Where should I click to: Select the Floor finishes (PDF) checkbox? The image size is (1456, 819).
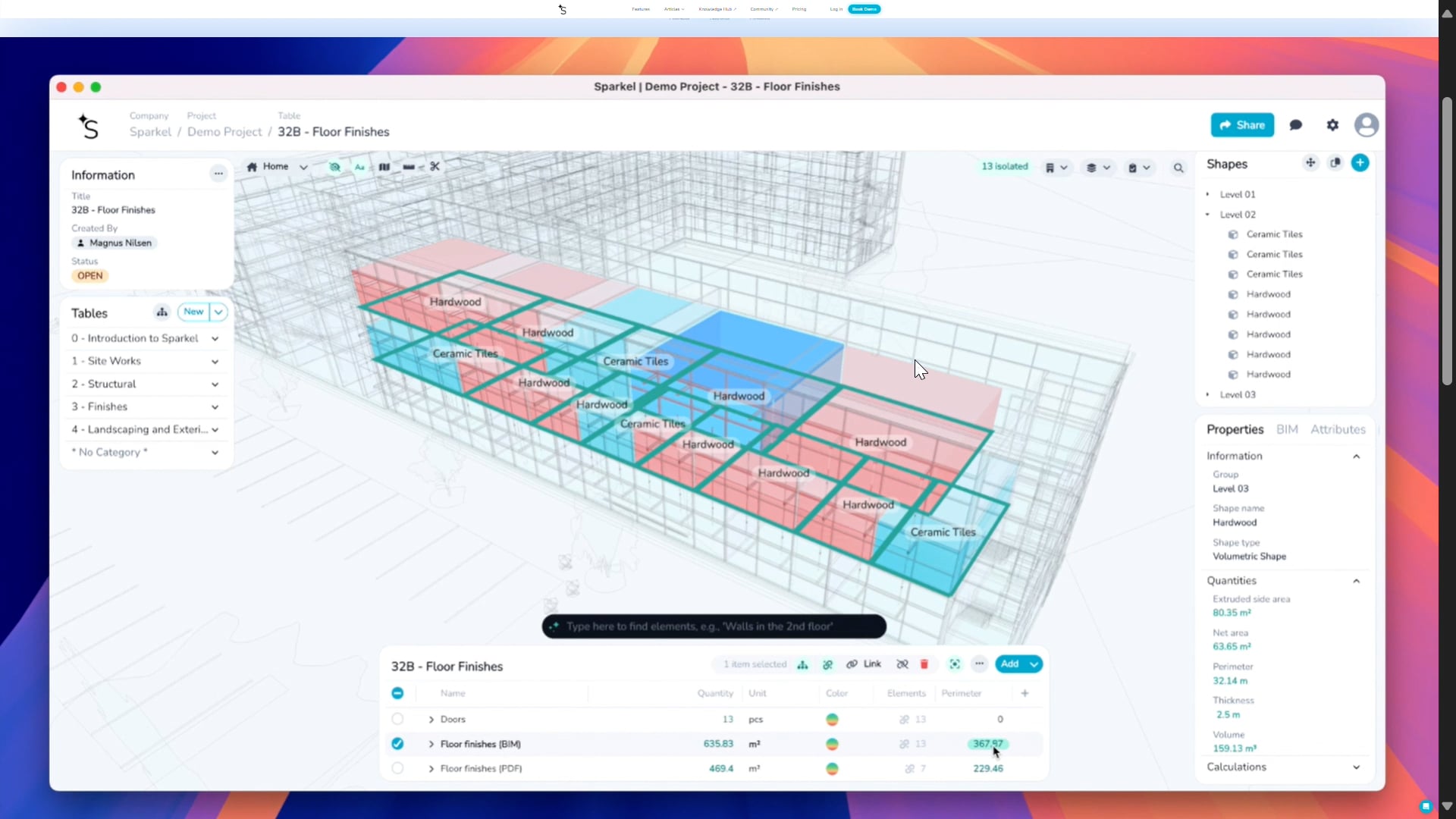(397, 768)
